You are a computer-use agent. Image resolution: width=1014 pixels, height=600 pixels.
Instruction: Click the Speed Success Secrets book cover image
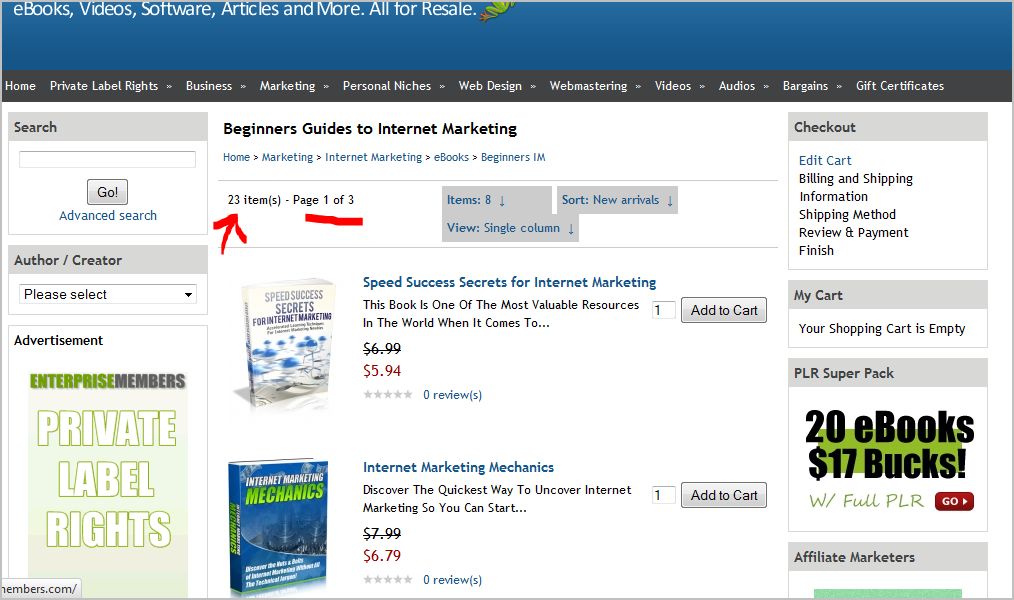point(286,343)
